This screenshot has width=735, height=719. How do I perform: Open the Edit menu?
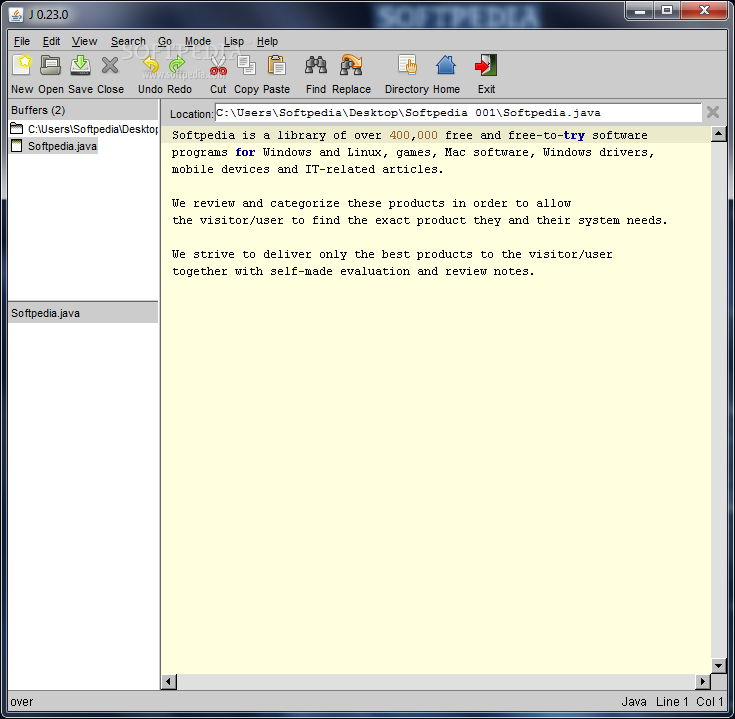(x=51, y=41)
